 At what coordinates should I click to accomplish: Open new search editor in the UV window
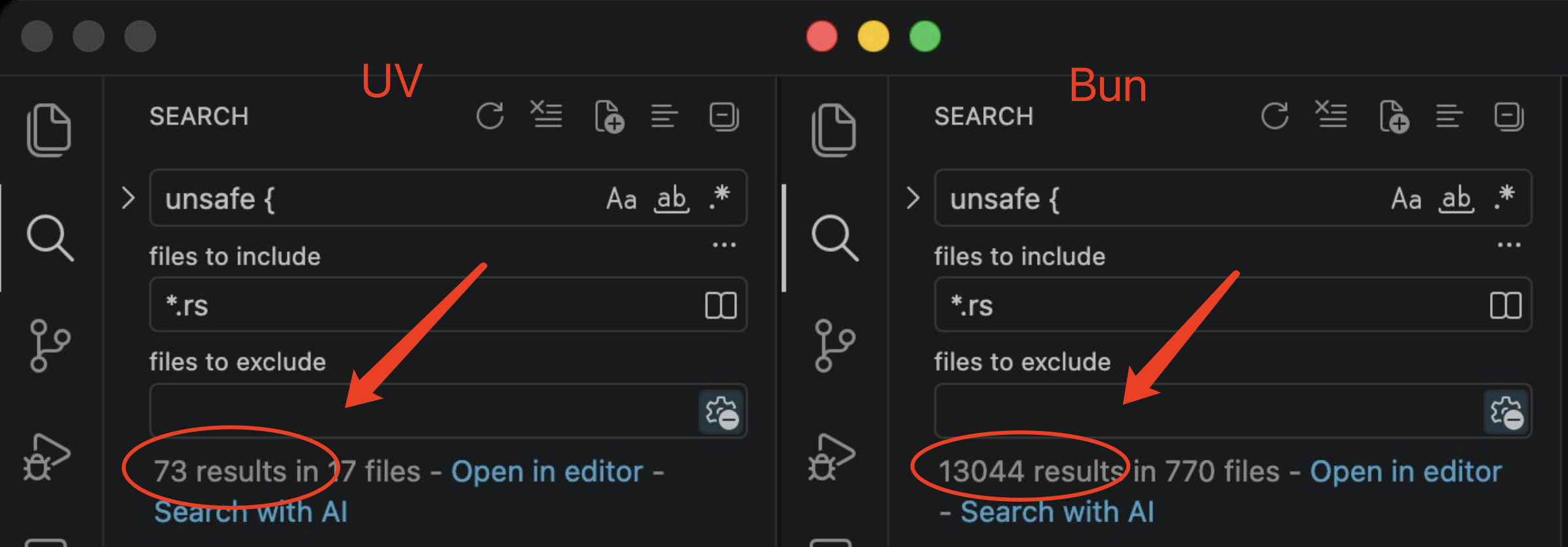tap(609, 117)
